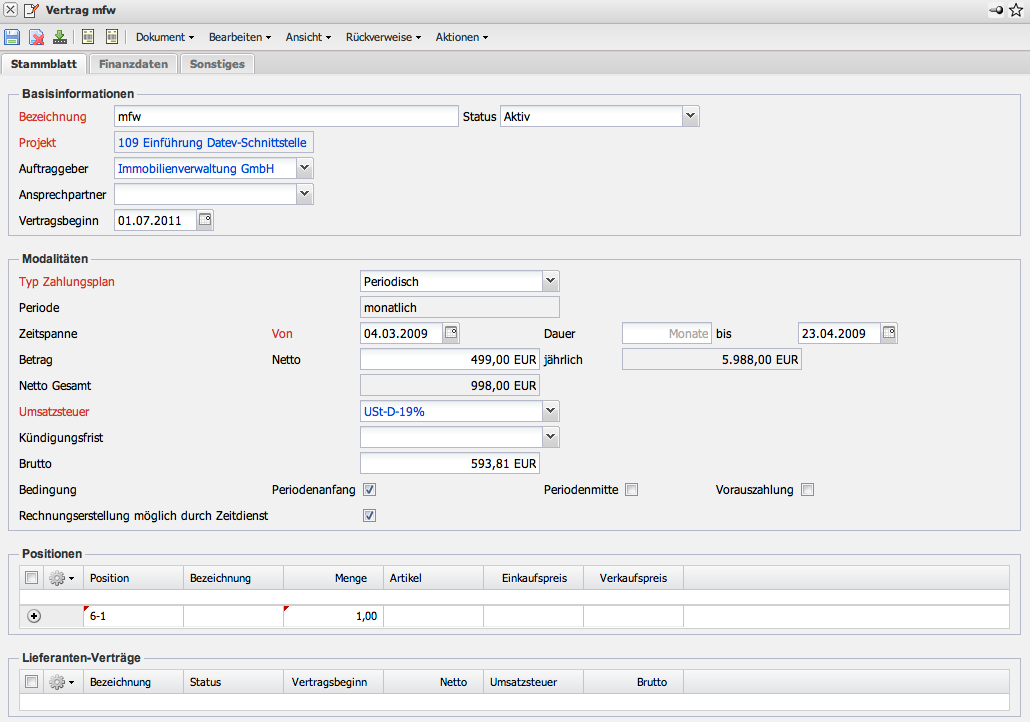Open the Umsatzsteuer dropdown
1030x722 pixels.
point(550,411)
